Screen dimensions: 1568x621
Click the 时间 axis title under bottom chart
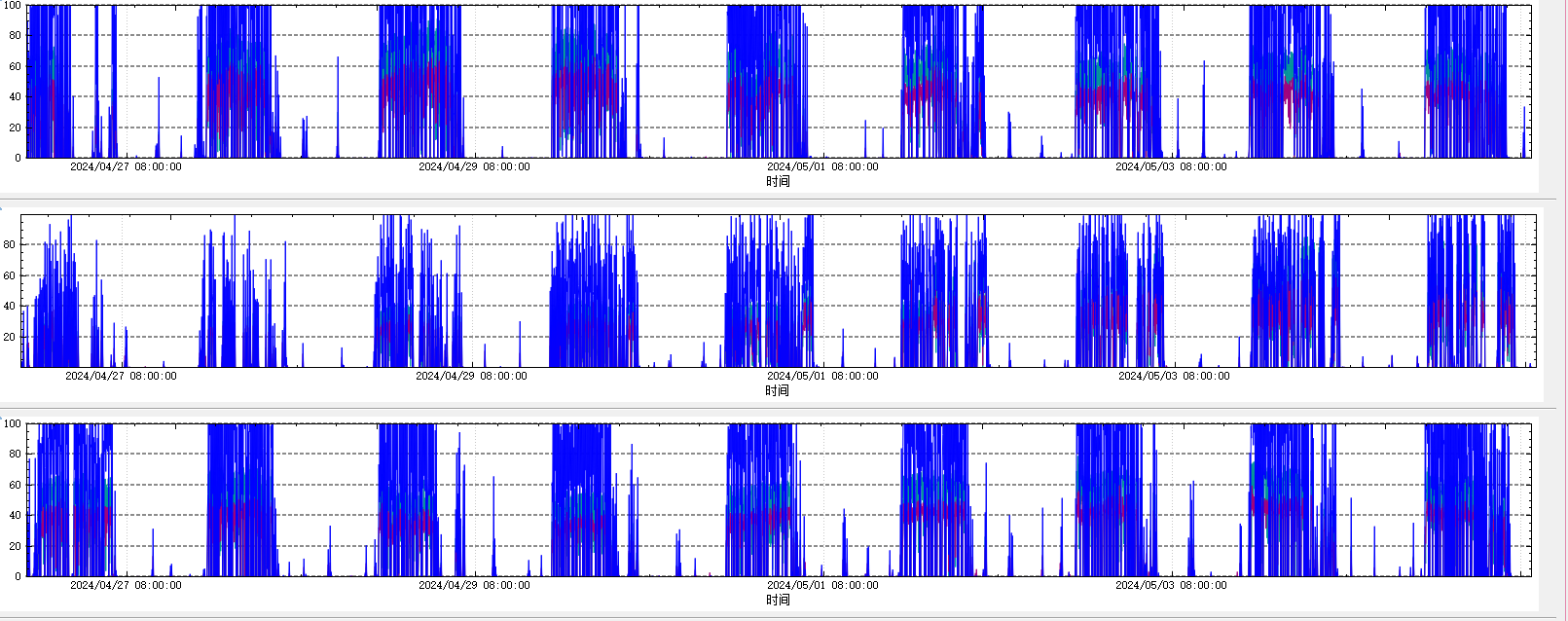[778, 600]
